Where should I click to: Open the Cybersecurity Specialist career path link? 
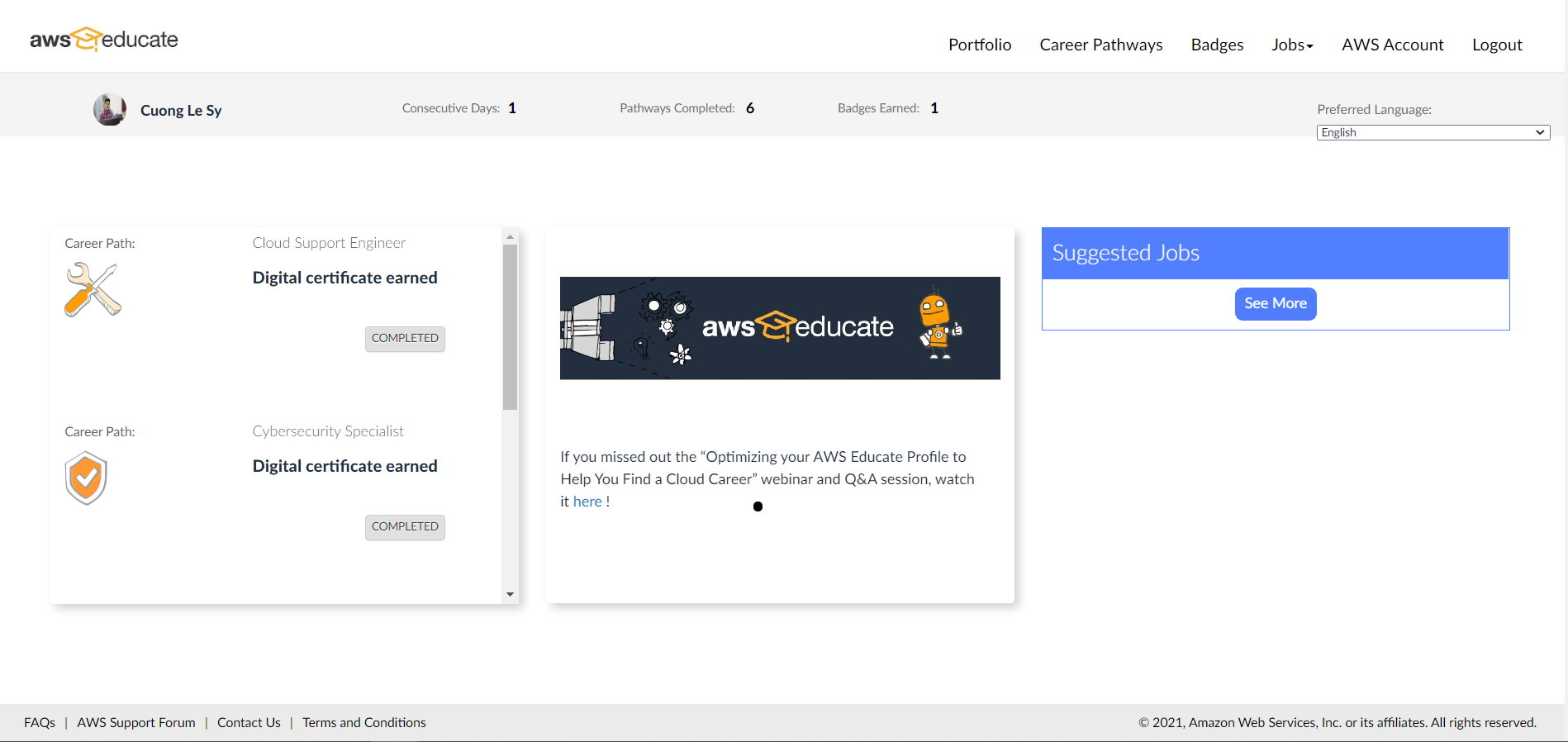coord(328,431)
